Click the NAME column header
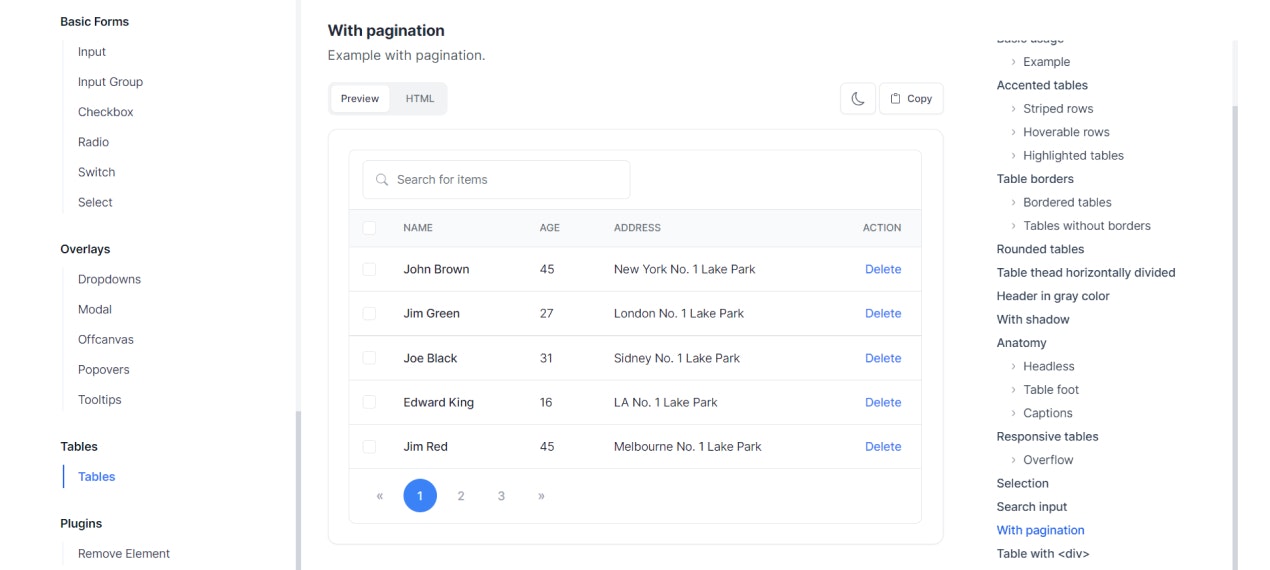The image size is (1270, 570). tap(418, 228)
